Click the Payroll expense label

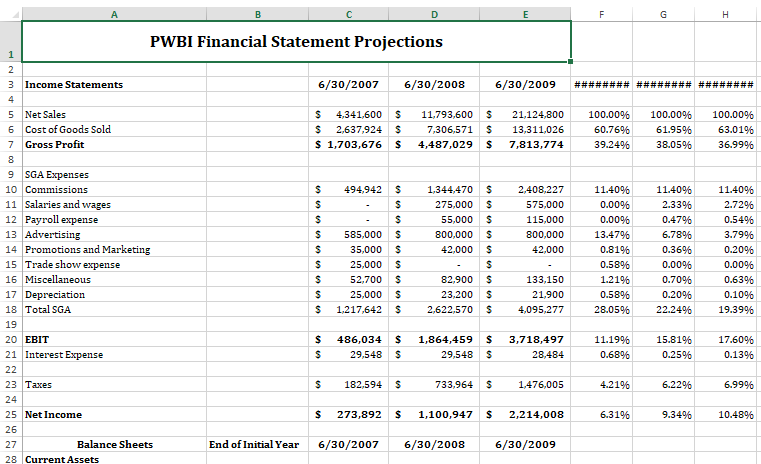pyautogui.click(x=62, y=220)
